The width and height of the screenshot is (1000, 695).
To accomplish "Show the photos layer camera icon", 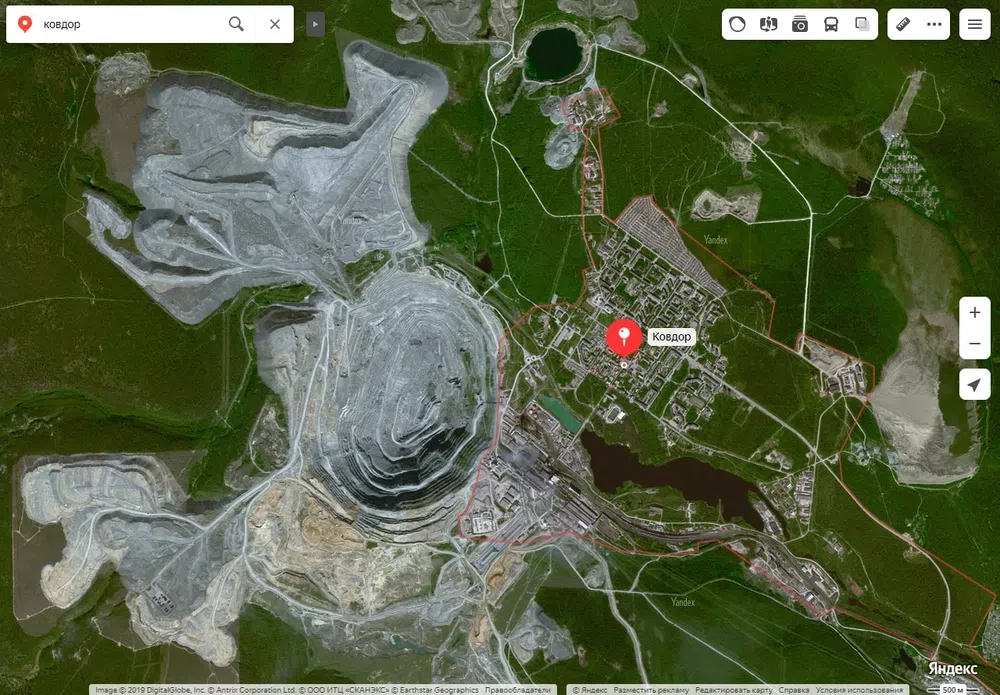I will click(x=800, y=24).
